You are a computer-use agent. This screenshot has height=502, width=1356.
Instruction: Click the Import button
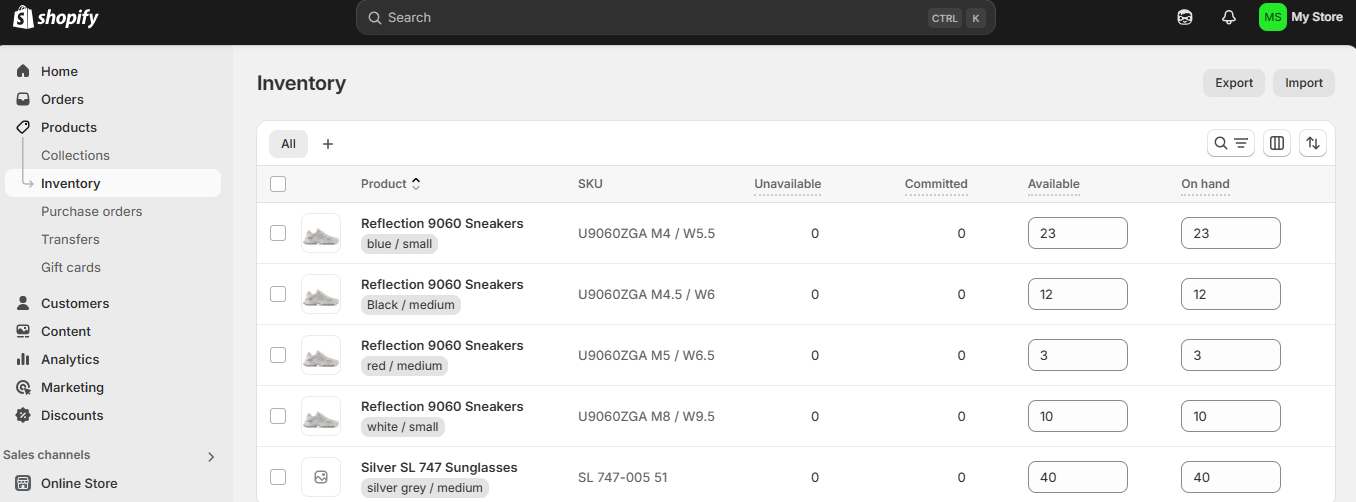[x=1303, y=83]
